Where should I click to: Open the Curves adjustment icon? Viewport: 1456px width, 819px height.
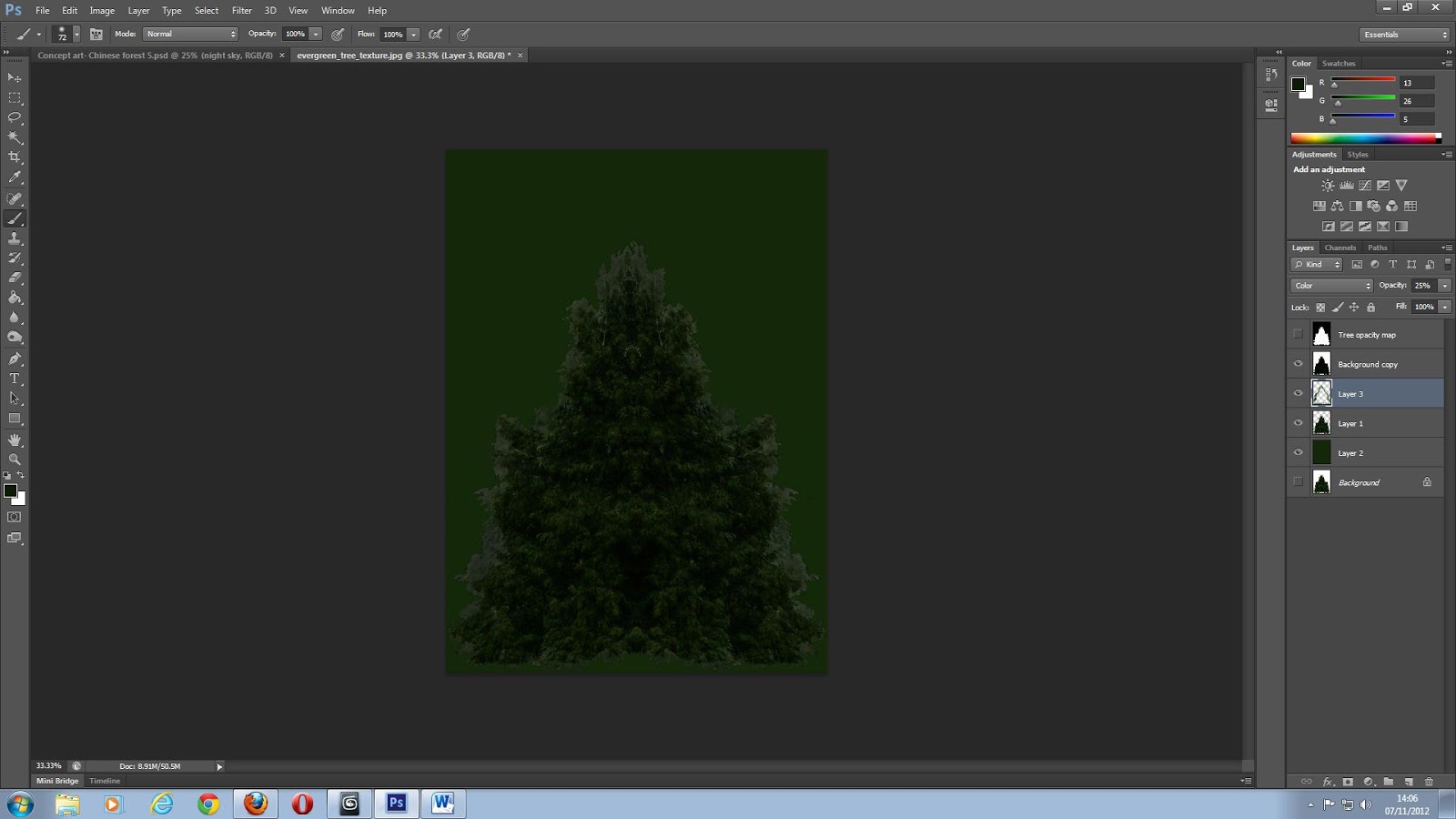point(1363,185)
